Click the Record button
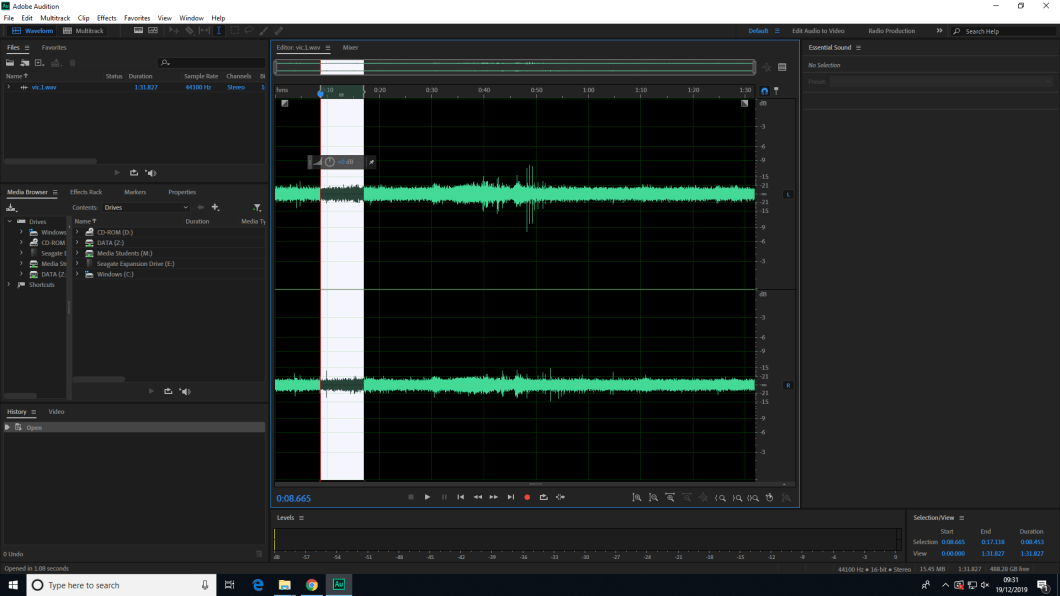1060x596 pixels. (527, 497)
